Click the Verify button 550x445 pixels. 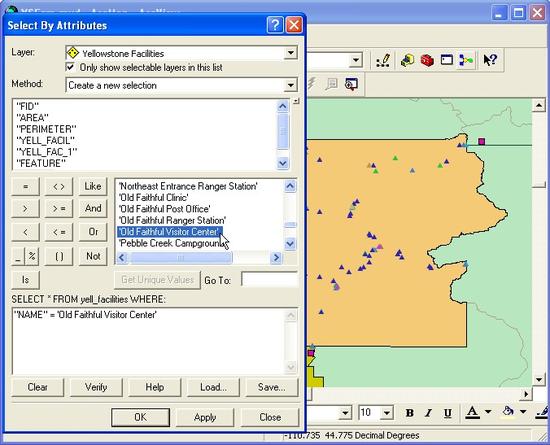click(x=96, y=387)
